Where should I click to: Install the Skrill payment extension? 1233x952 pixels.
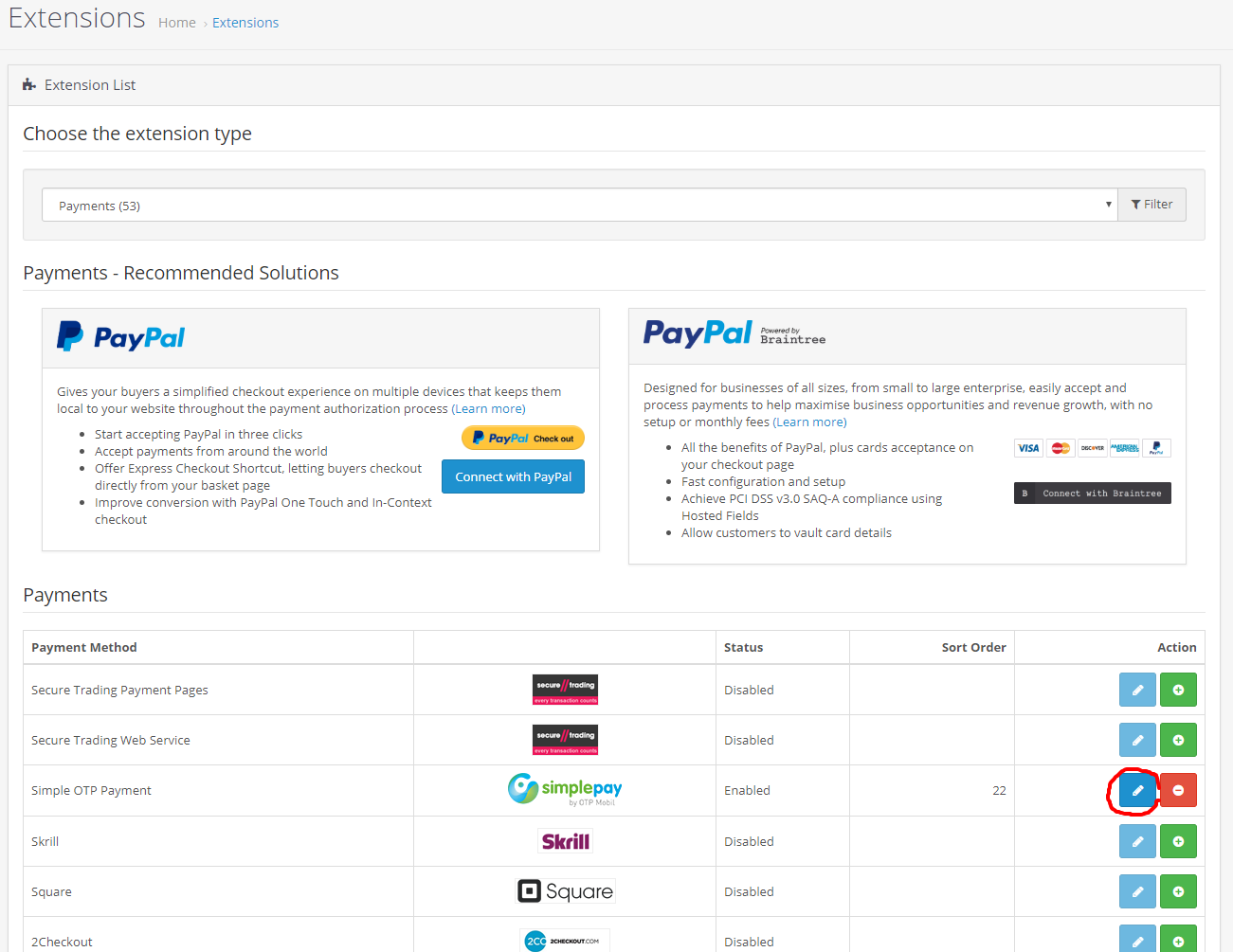(x=1178, y=841)
